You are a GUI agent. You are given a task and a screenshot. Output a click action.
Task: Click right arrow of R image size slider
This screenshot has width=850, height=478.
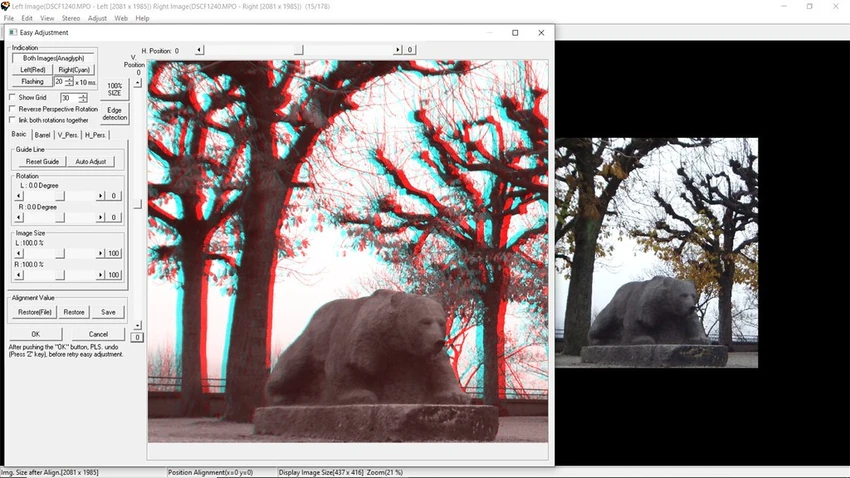(x=100, y=275)
